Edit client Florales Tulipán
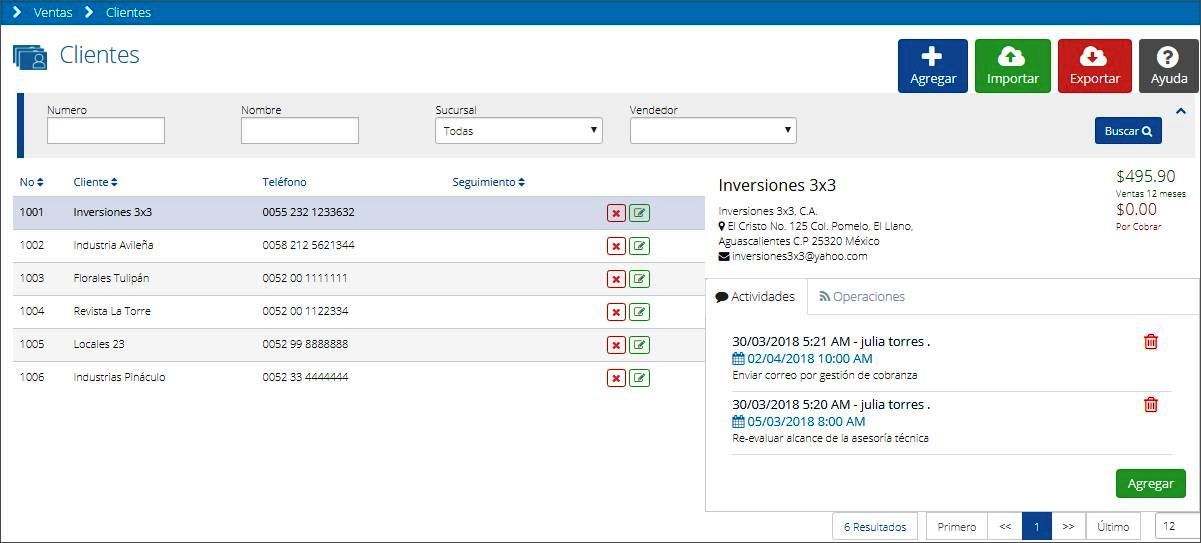This screenshot has height=543, width=1201. pyautogui.click(x=640, y=279)
